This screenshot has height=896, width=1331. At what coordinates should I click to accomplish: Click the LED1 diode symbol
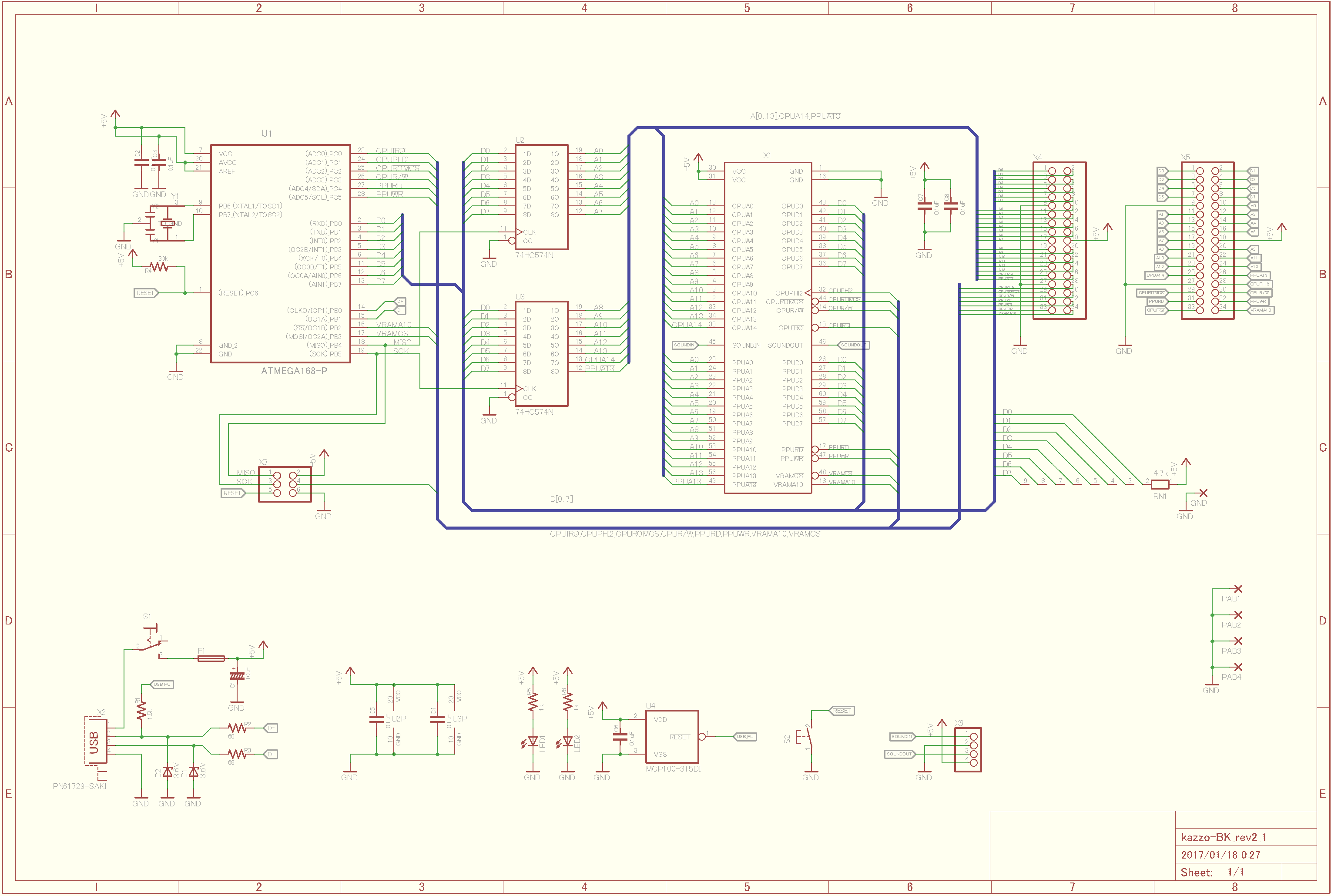pos(533,742)
